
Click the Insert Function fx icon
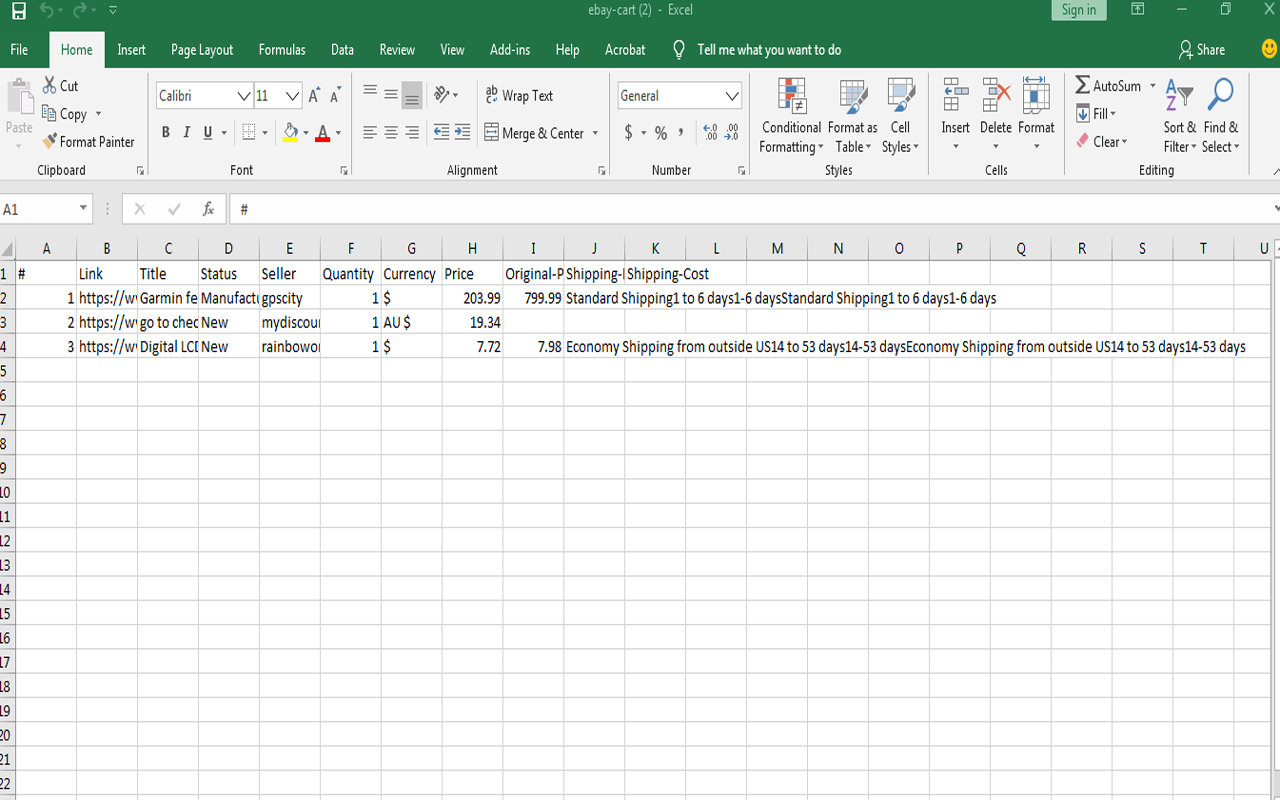(208, 209)
